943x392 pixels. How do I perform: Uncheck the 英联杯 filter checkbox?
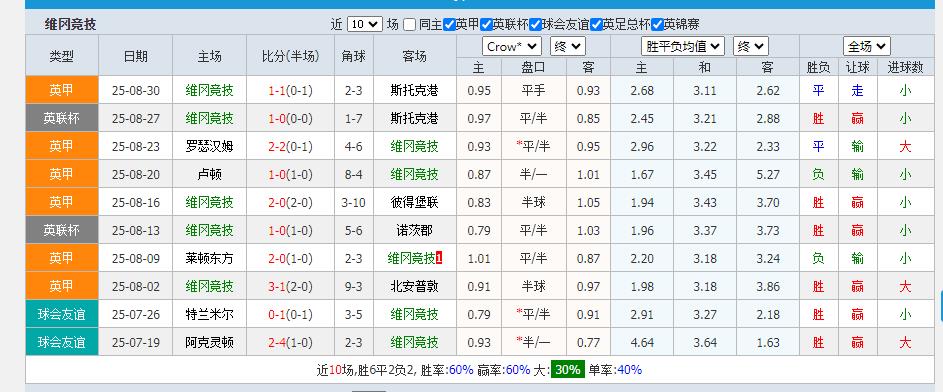click(x=486, y=25)
